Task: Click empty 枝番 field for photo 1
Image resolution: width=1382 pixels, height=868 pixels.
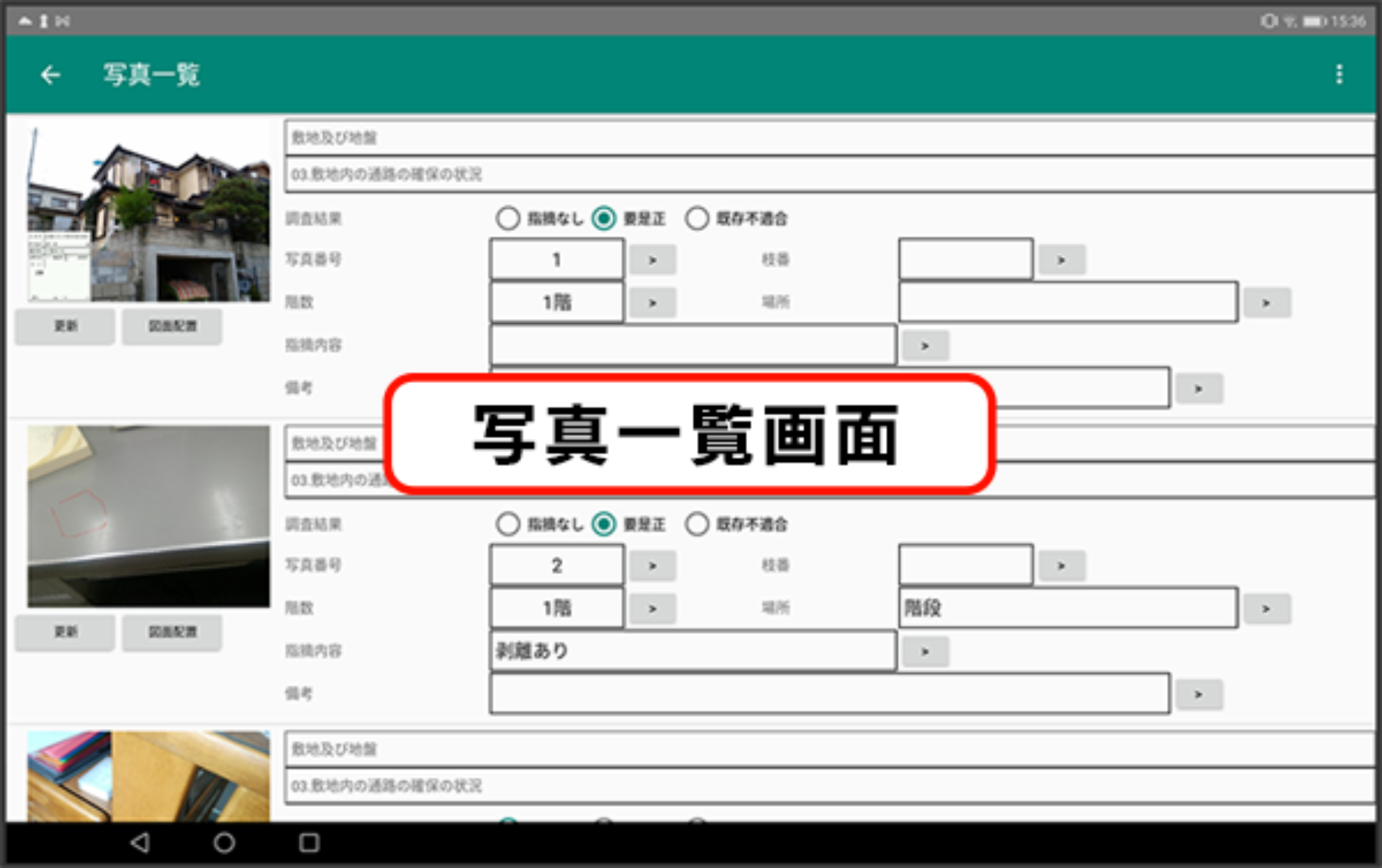Action: click(x=966, y=260)
